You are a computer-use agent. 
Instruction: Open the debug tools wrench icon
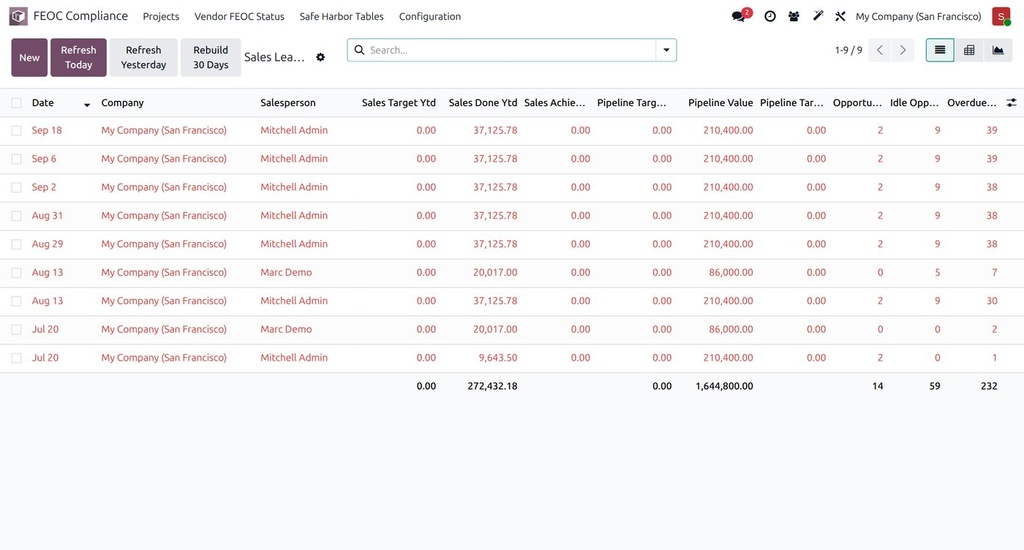pyautogui.click(x=840, y=16)
